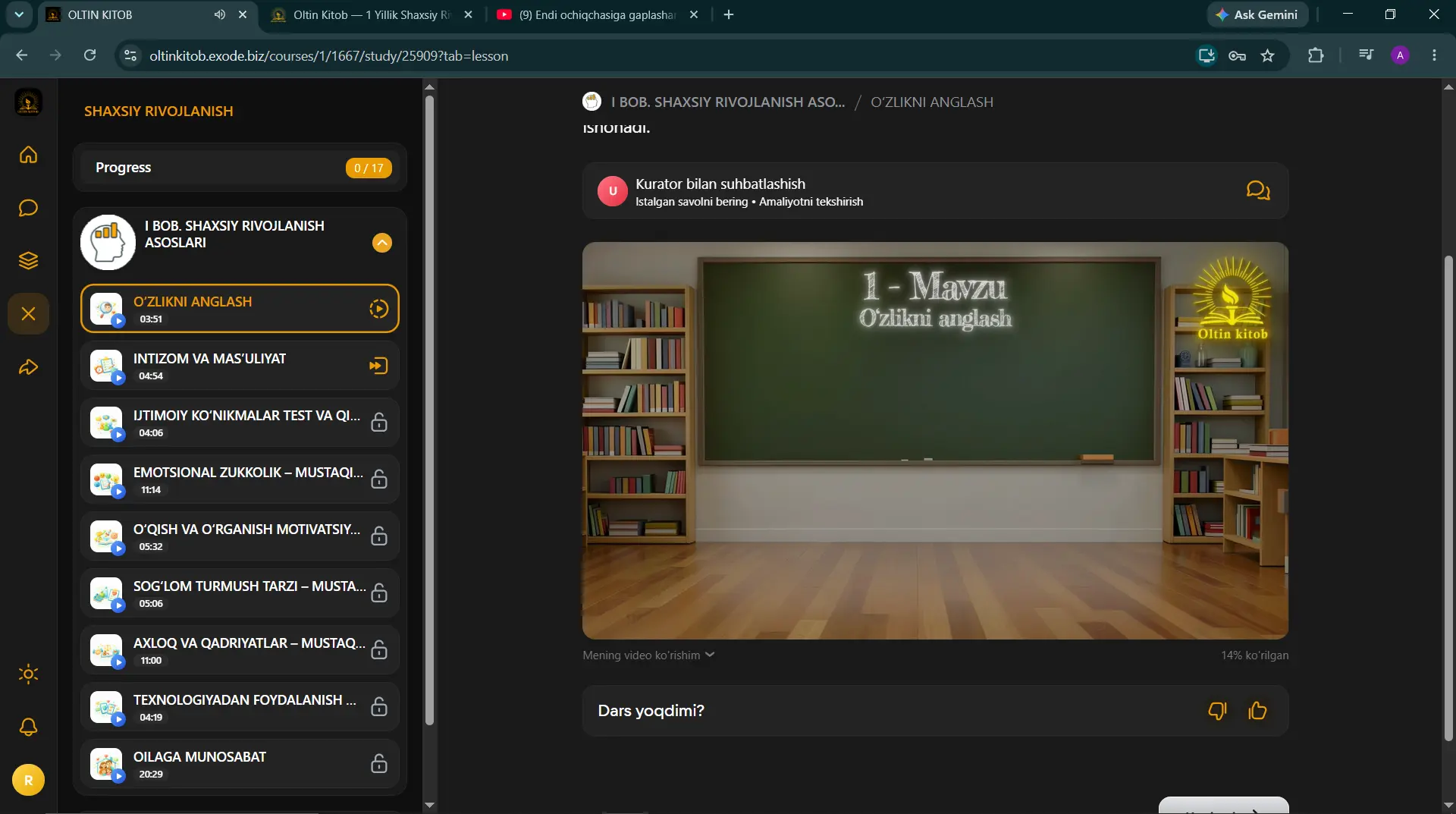This screenshot has width=1456, height=814.
Task: Open the home icon in left sidebar
Action: point(28,155)
